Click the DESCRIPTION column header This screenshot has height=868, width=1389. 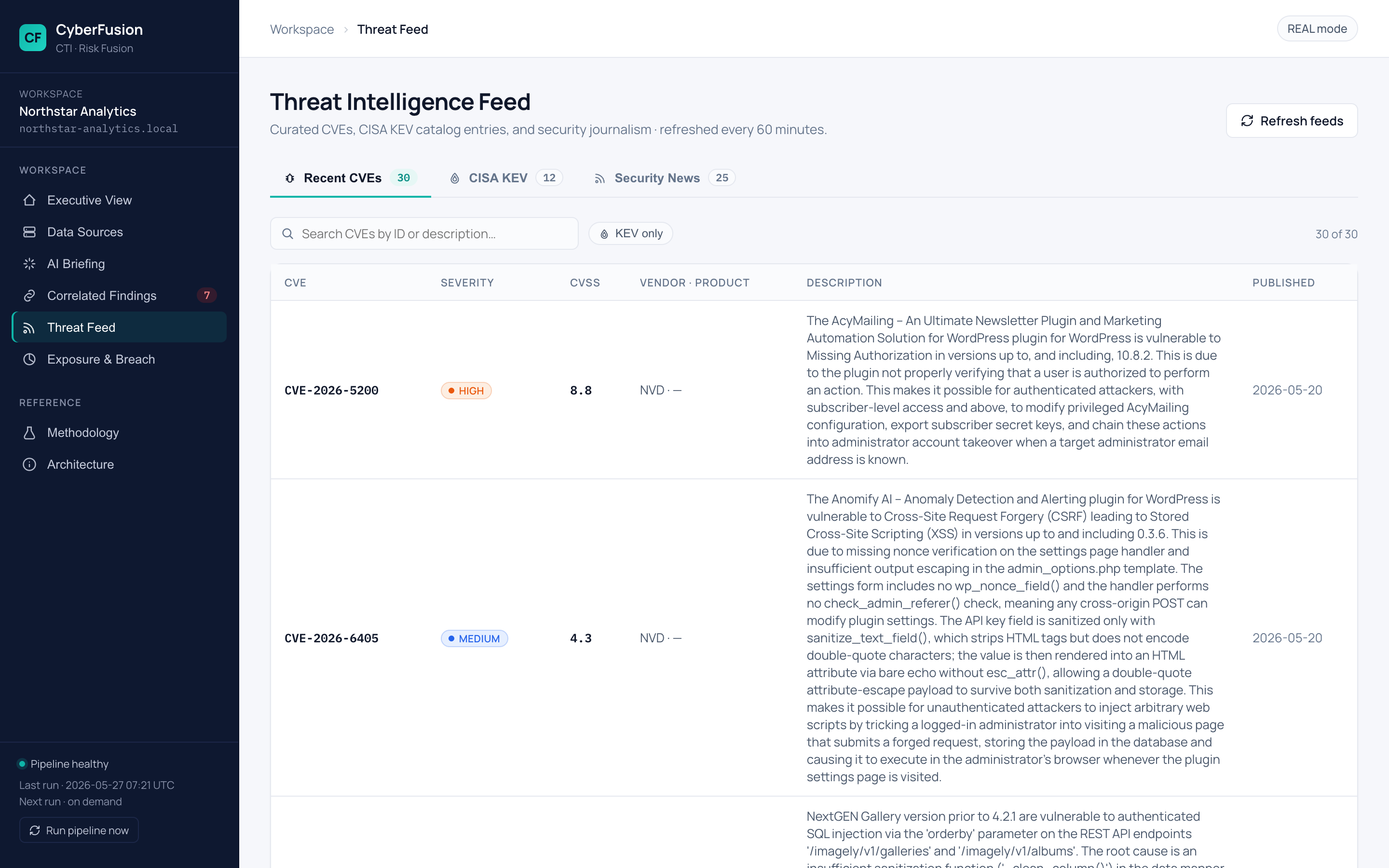(x=844, y=283)
